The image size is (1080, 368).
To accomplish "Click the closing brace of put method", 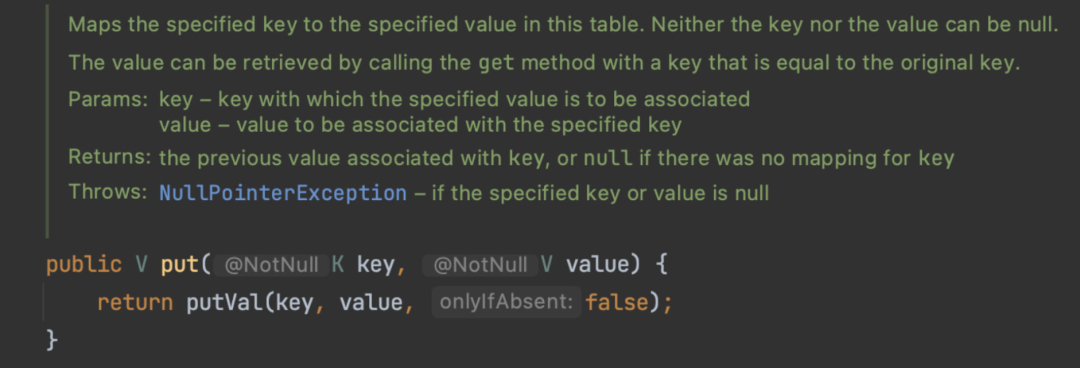I will pyautogui.click(x=52, y=340).
